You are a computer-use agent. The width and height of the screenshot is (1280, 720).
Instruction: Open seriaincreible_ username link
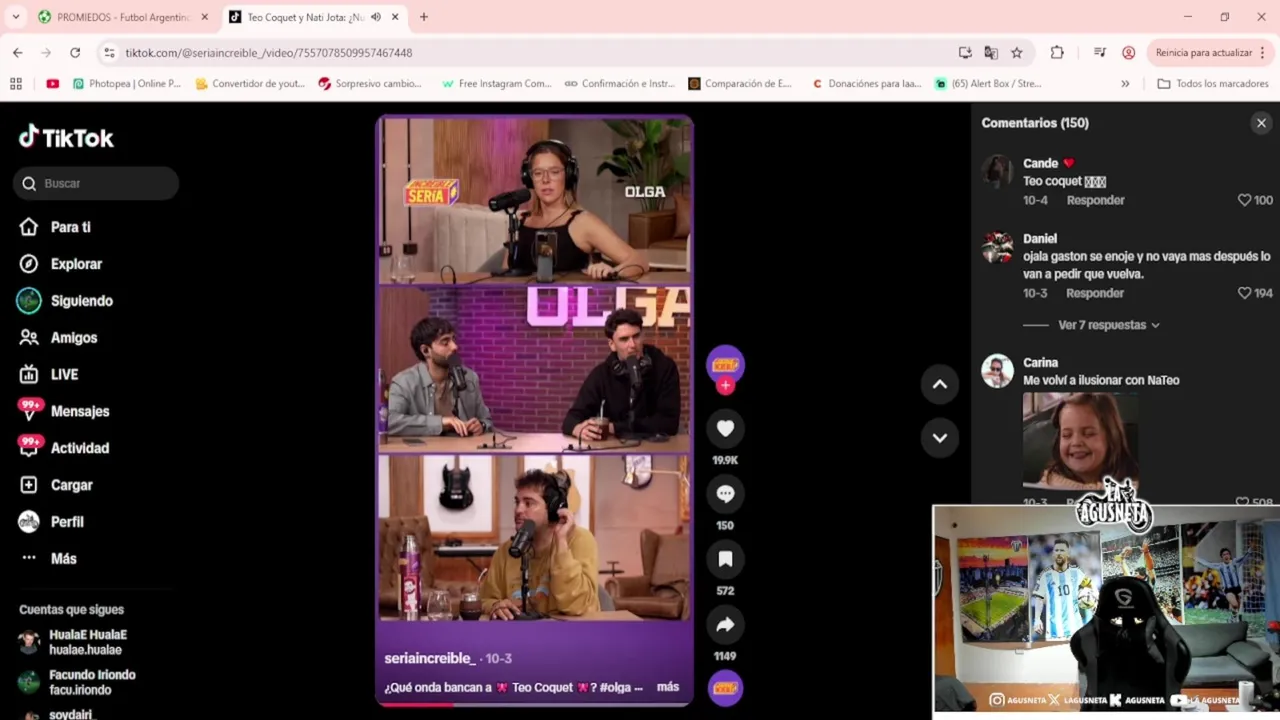429,658
